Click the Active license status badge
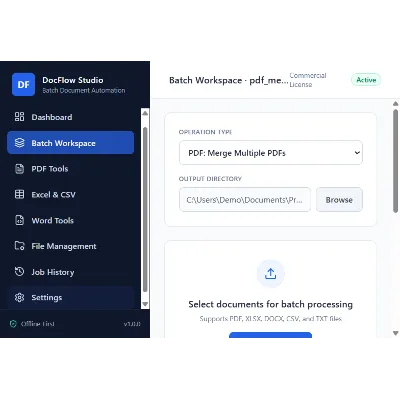The width and height of the screenshot is (400, 400). point(366,80)
